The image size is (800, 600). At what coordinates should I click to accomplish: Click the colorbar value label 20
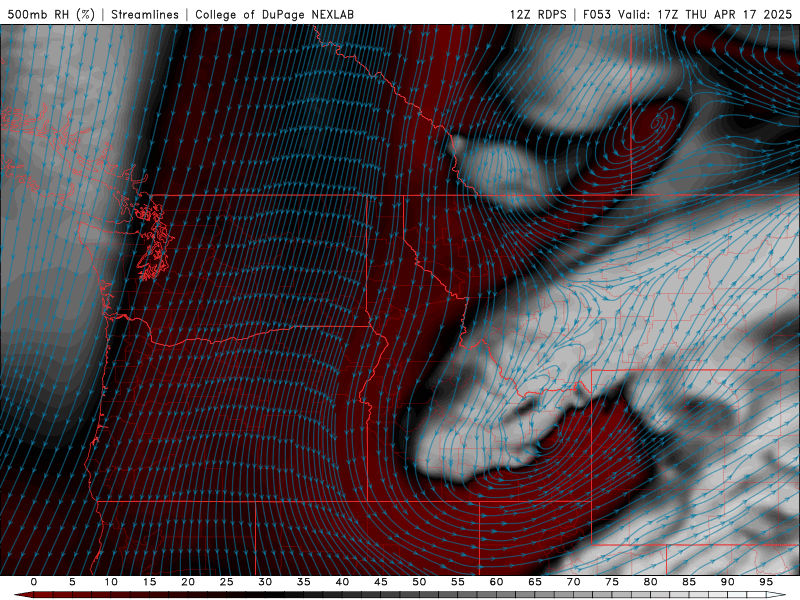pyautogui.click(x=188, y=582)
